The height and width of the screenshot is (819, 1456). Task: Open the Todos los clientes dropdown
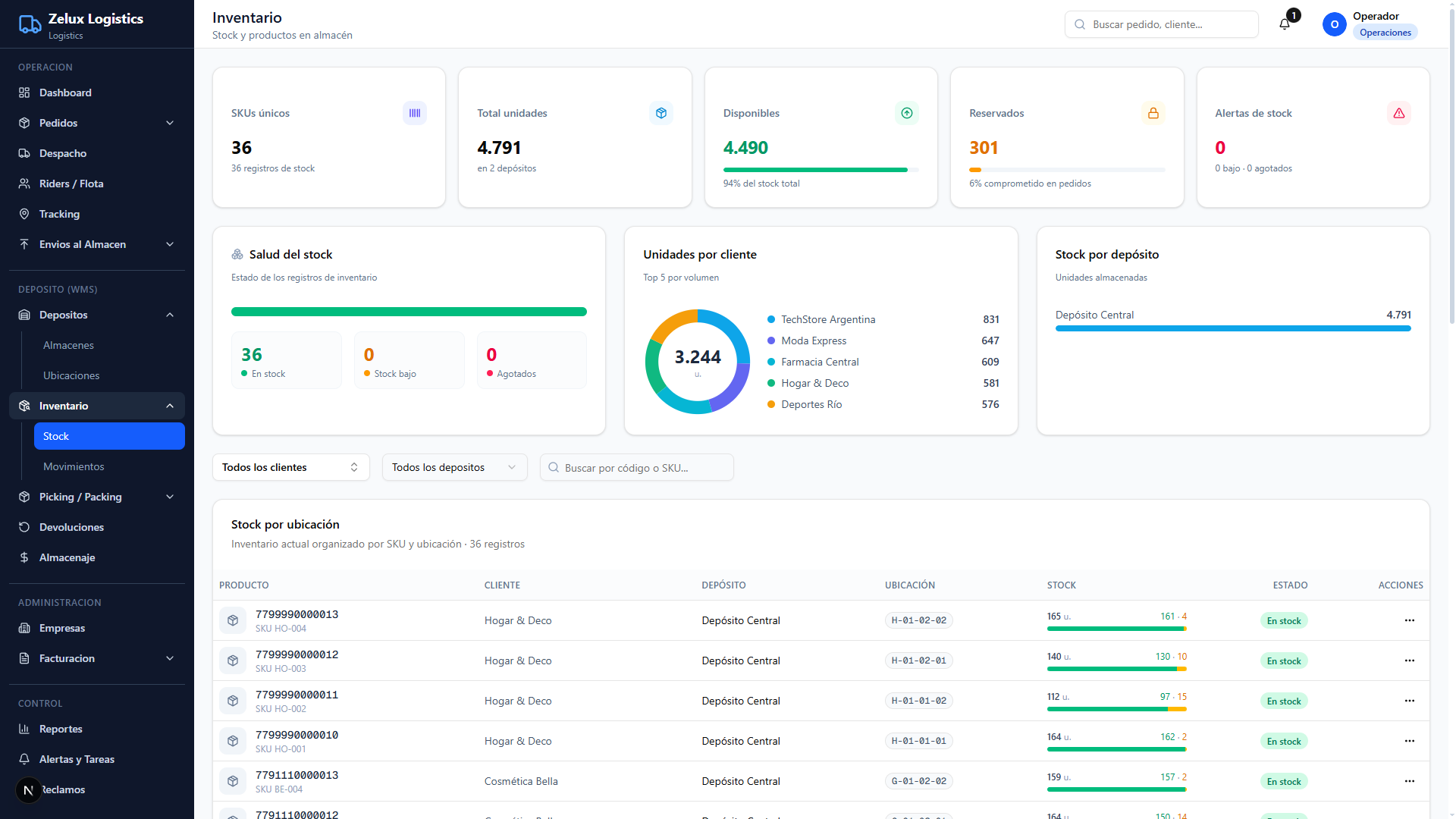click(x=291, y=467)
